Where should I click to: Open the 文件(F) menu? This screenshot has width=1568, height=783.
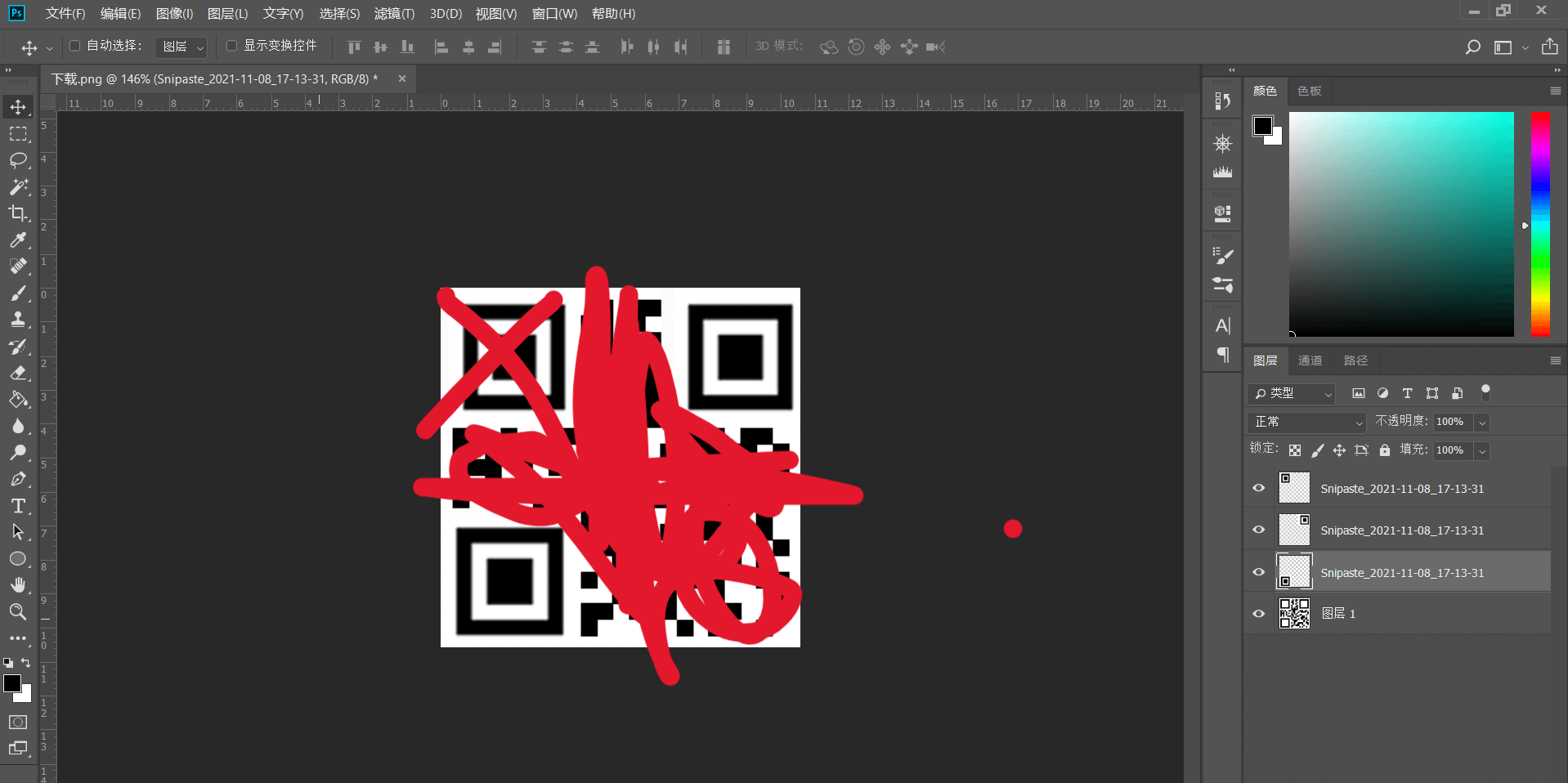(65, 14)
